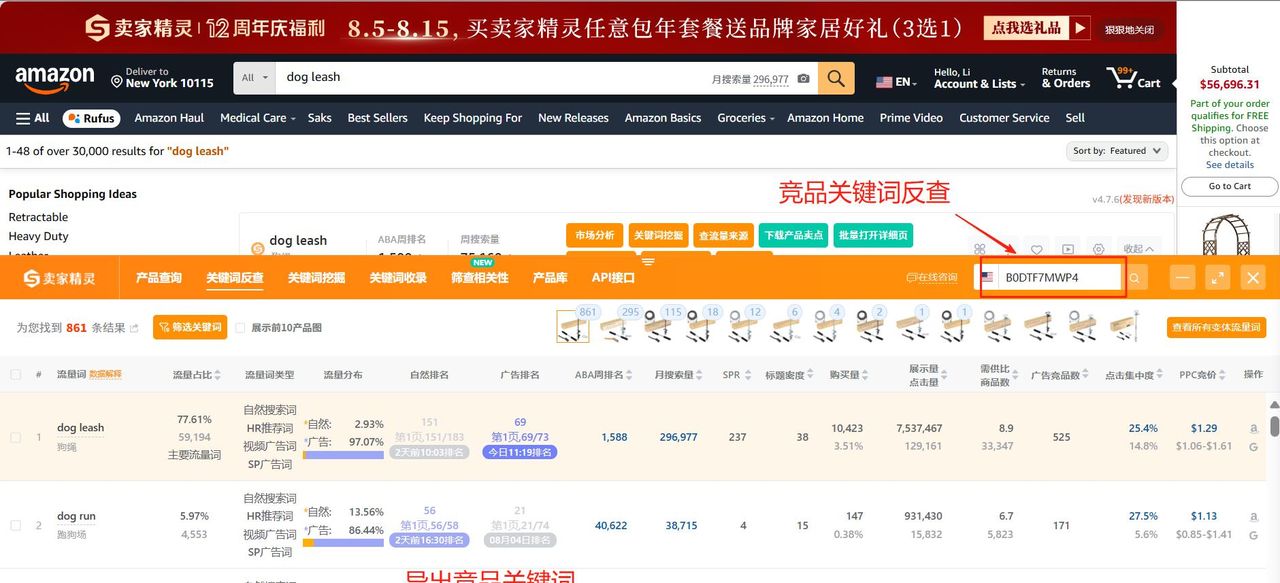
Task: Toggle 展示前10产品图 checkbox
Action: coord(240,328)
